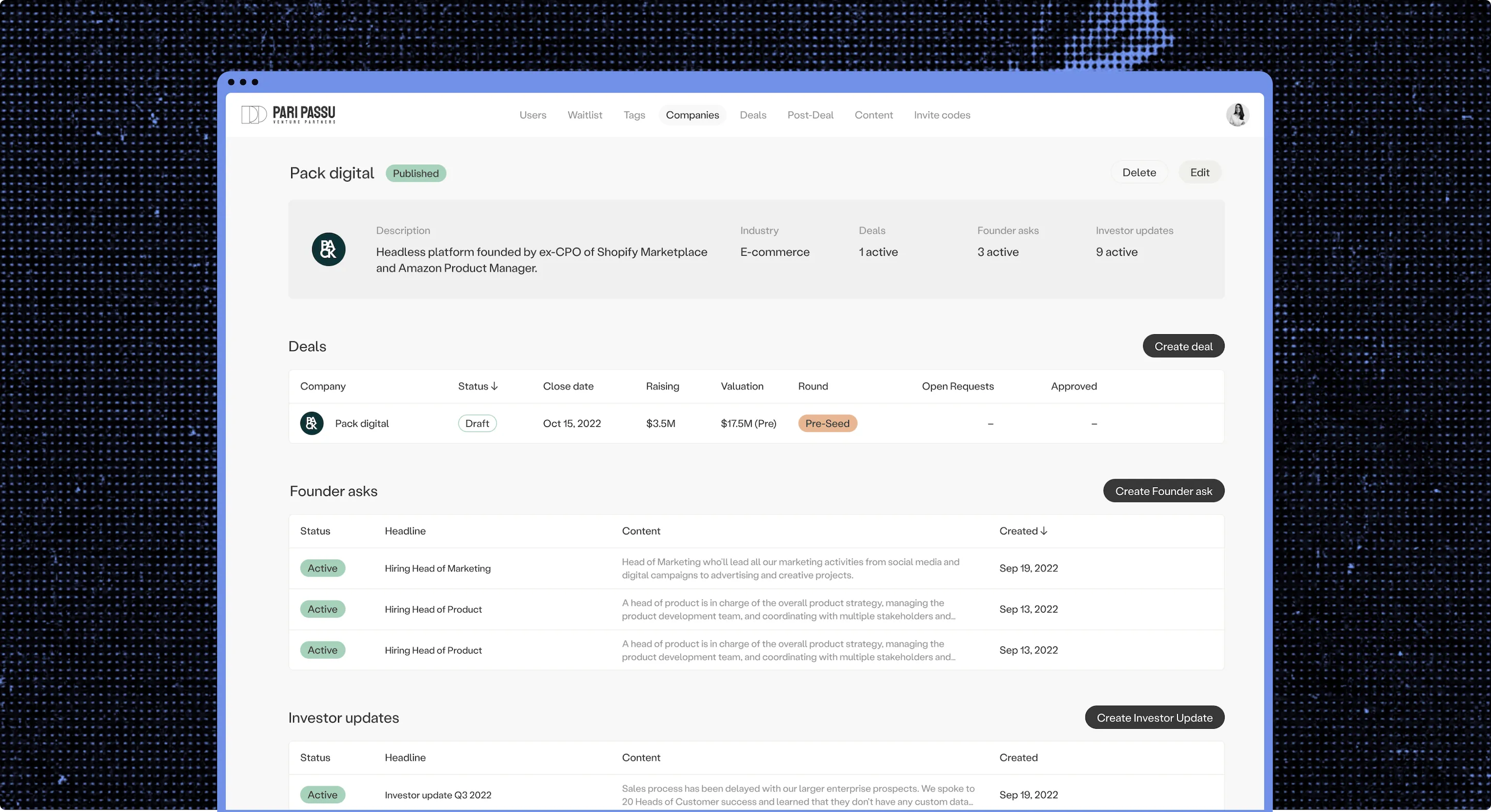Click Active badge for Investor update Q3 2022
1491x812 pixels.
[323, 795]
